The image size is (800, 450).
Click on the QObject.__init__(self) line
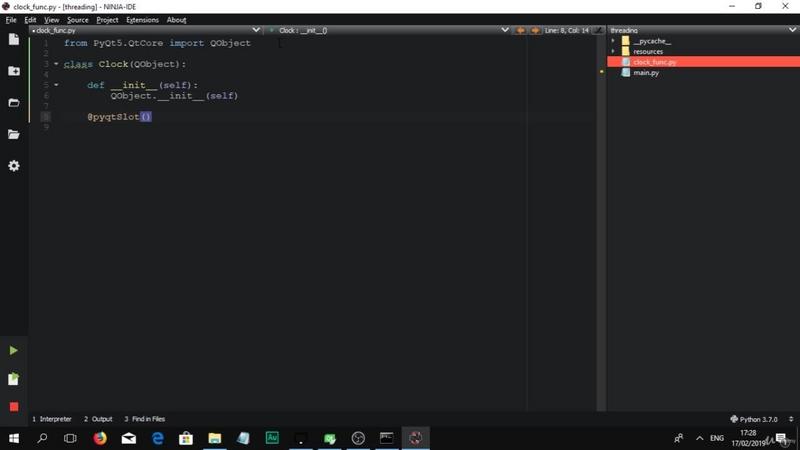pyautogui.click(x=174, y=96)
